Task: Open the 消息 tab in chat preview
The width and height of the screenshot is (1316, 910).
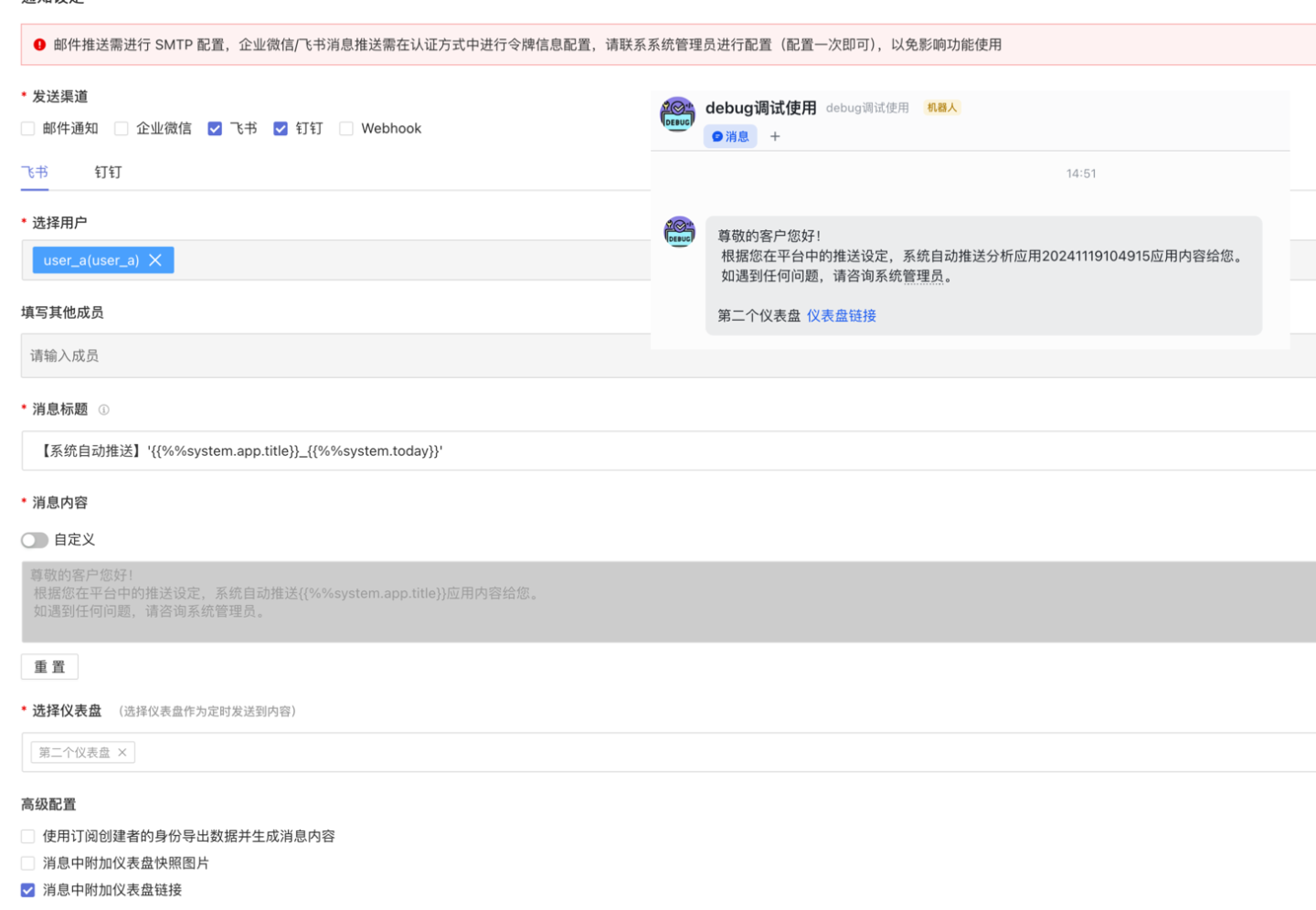Action: pos(730,137)
